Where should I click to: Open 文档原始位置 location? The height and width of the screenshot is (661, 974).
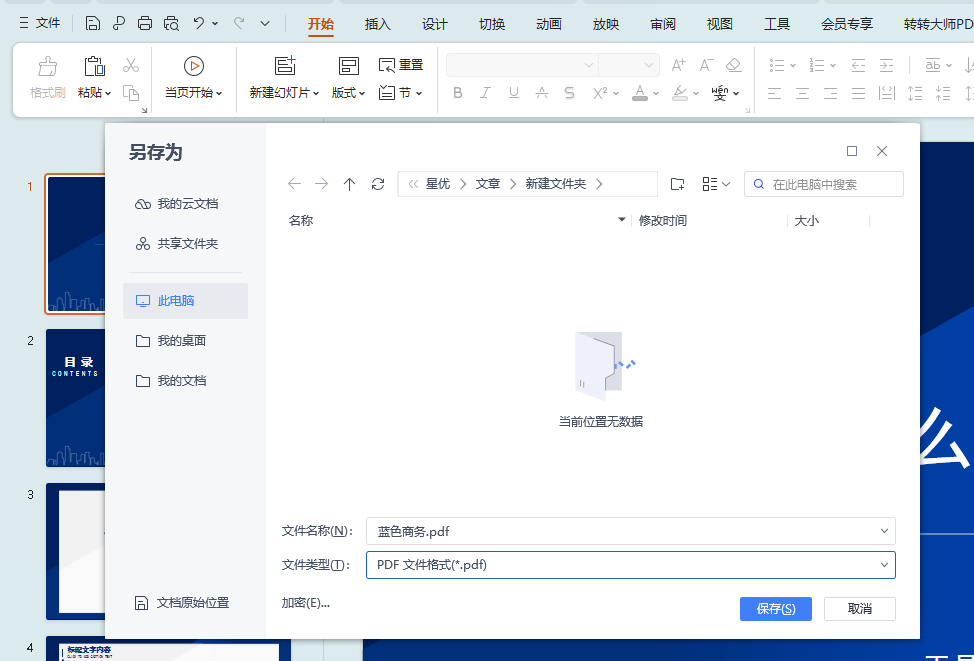click(x=182, y=603)
